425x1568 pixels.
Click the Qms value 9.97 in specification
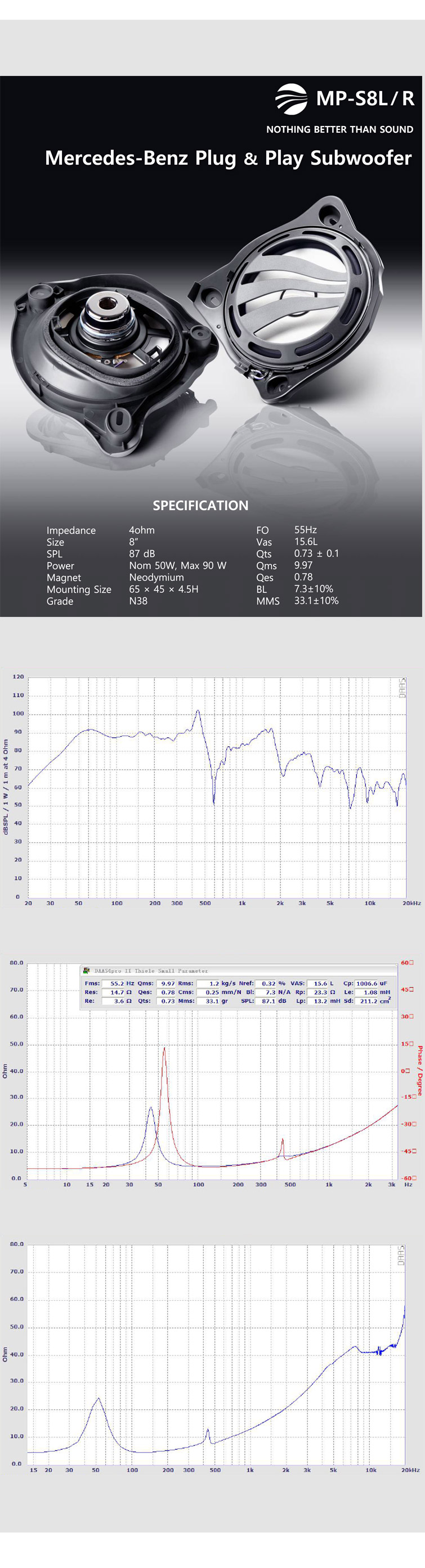tap(304, 565)
